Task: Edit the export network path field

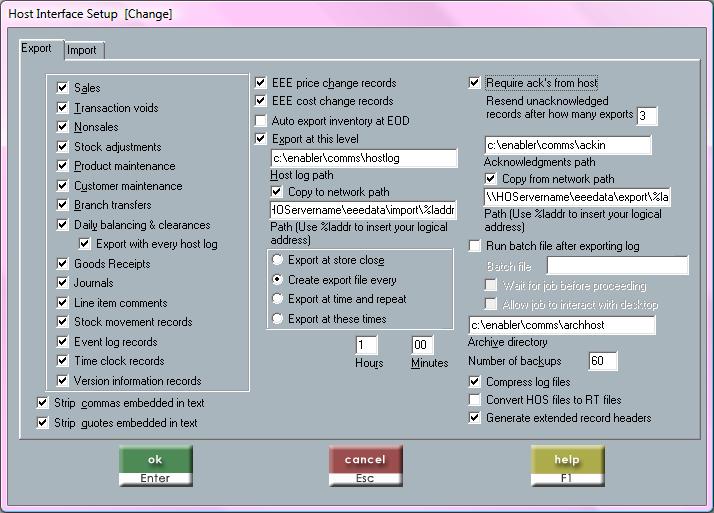Action: click(577, 197)
